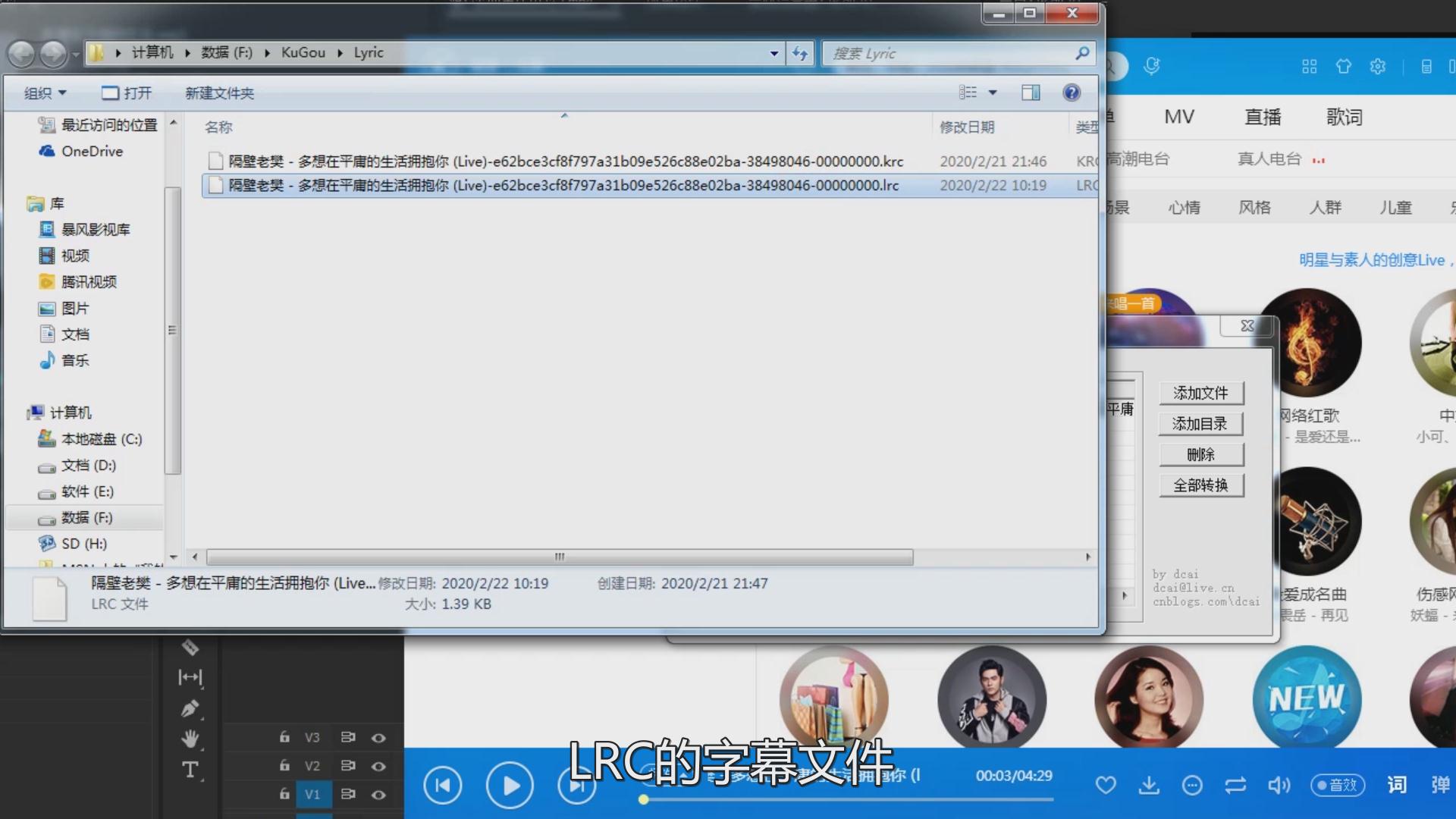The height and width of the screenshot is (819, 1456).
Task: Click the 全部转换 button in converter dialog
Action: point(1201,485)
